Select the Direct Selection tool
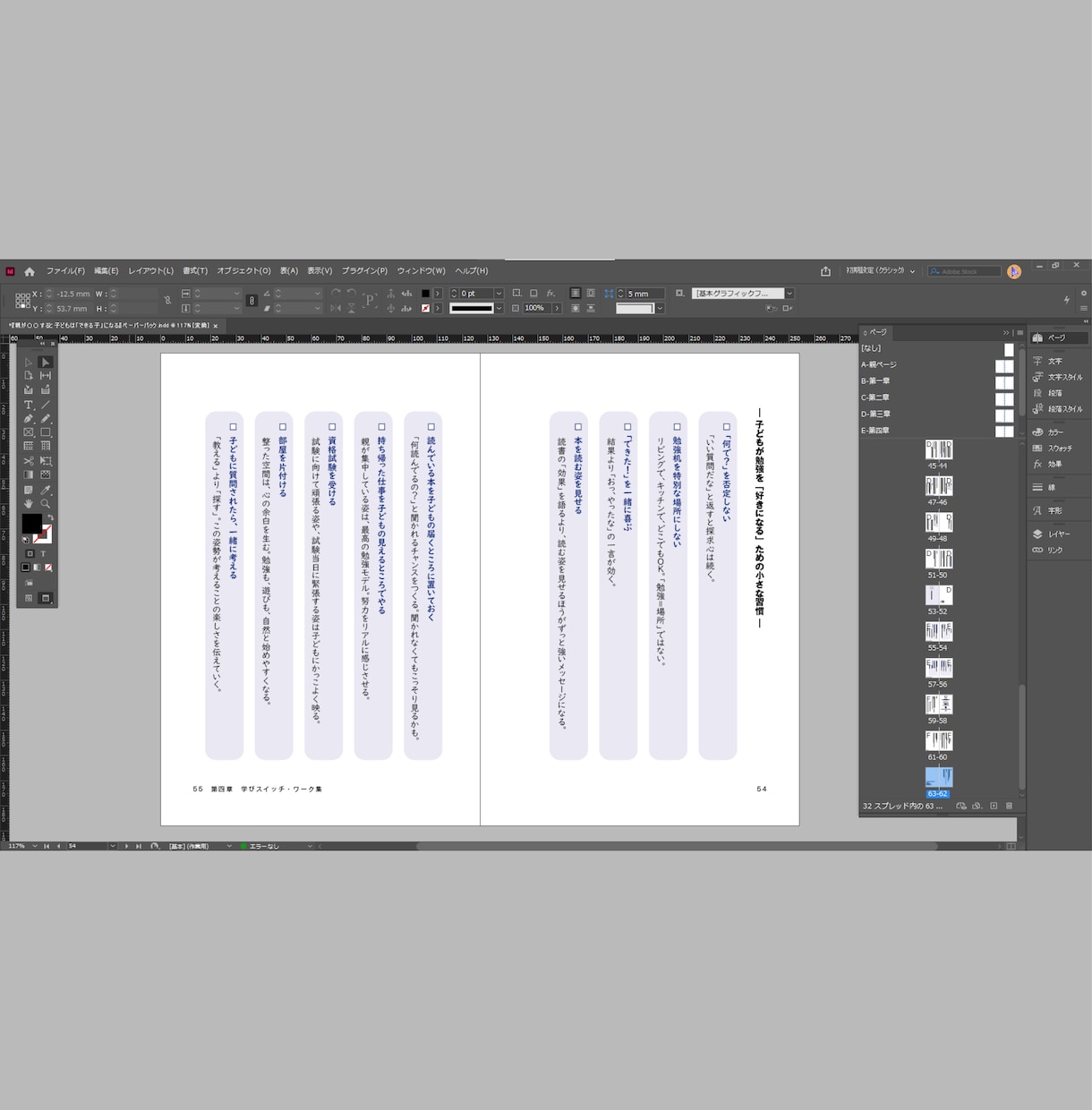The height and width of the screenshot is (1110, 1092). coord(46,363)
